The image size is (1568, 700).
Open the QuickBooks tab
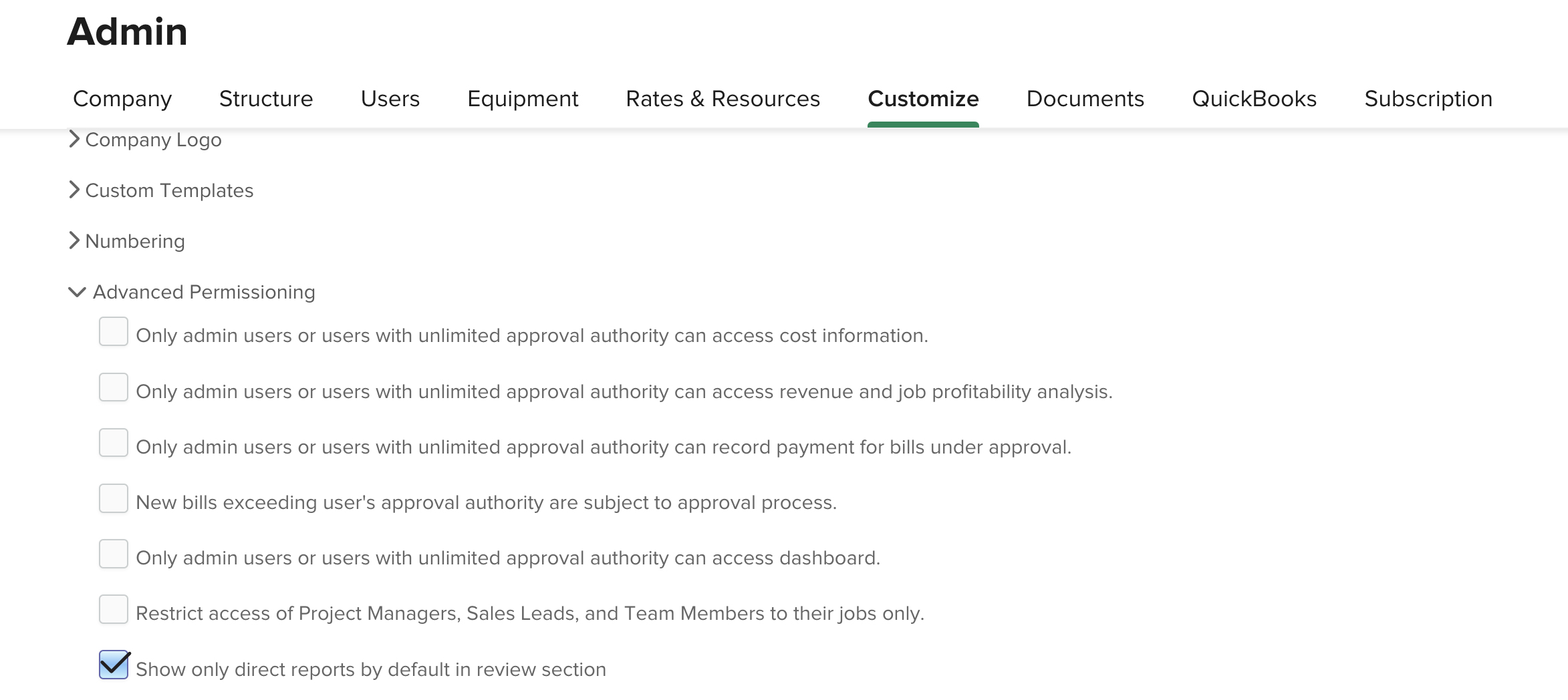coord(1254,99)
